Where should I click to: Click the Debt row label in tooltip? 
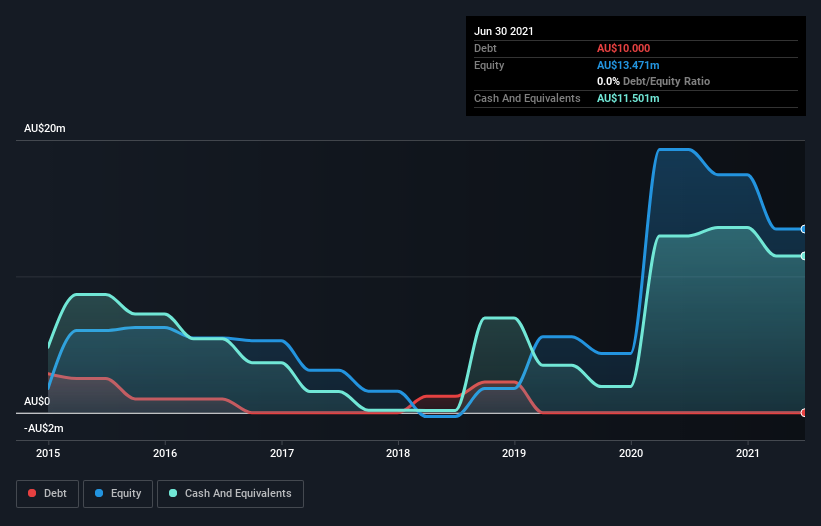485,48
